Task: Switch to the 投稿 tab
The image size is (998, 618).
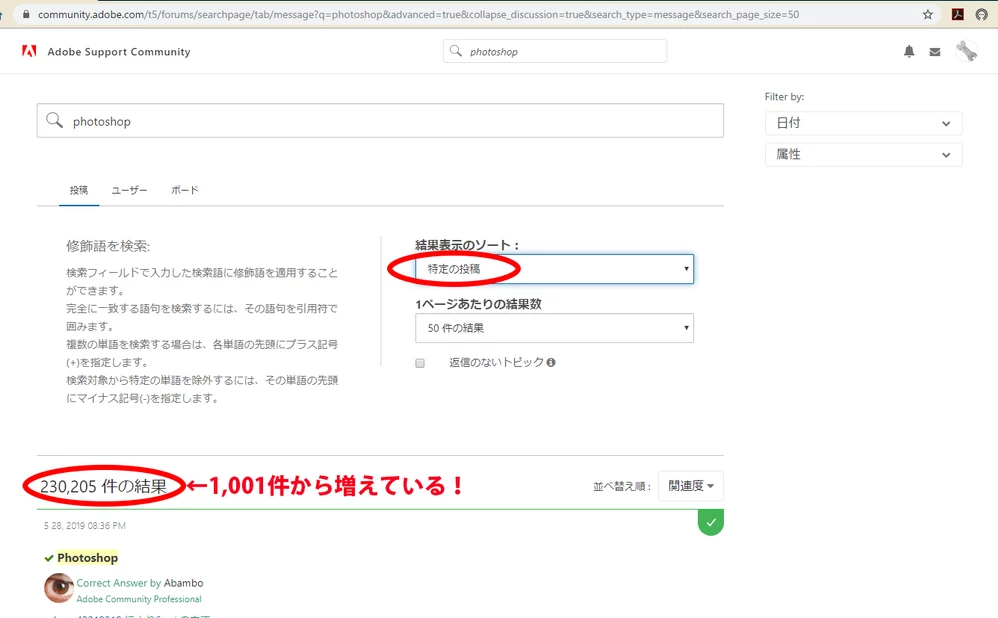Action: point(79,190)
